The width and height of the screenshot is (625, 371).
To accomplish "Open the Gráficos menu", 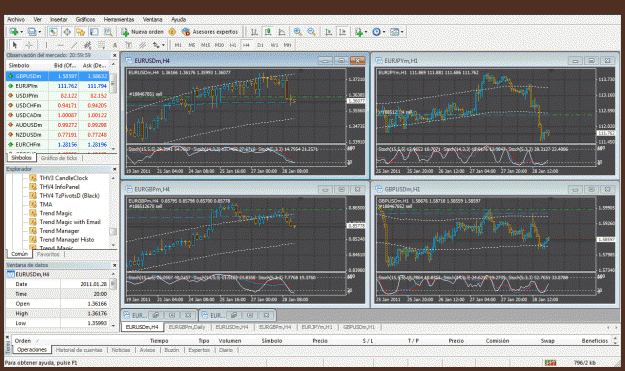I will pyautogui.click(x=86, y=19).
